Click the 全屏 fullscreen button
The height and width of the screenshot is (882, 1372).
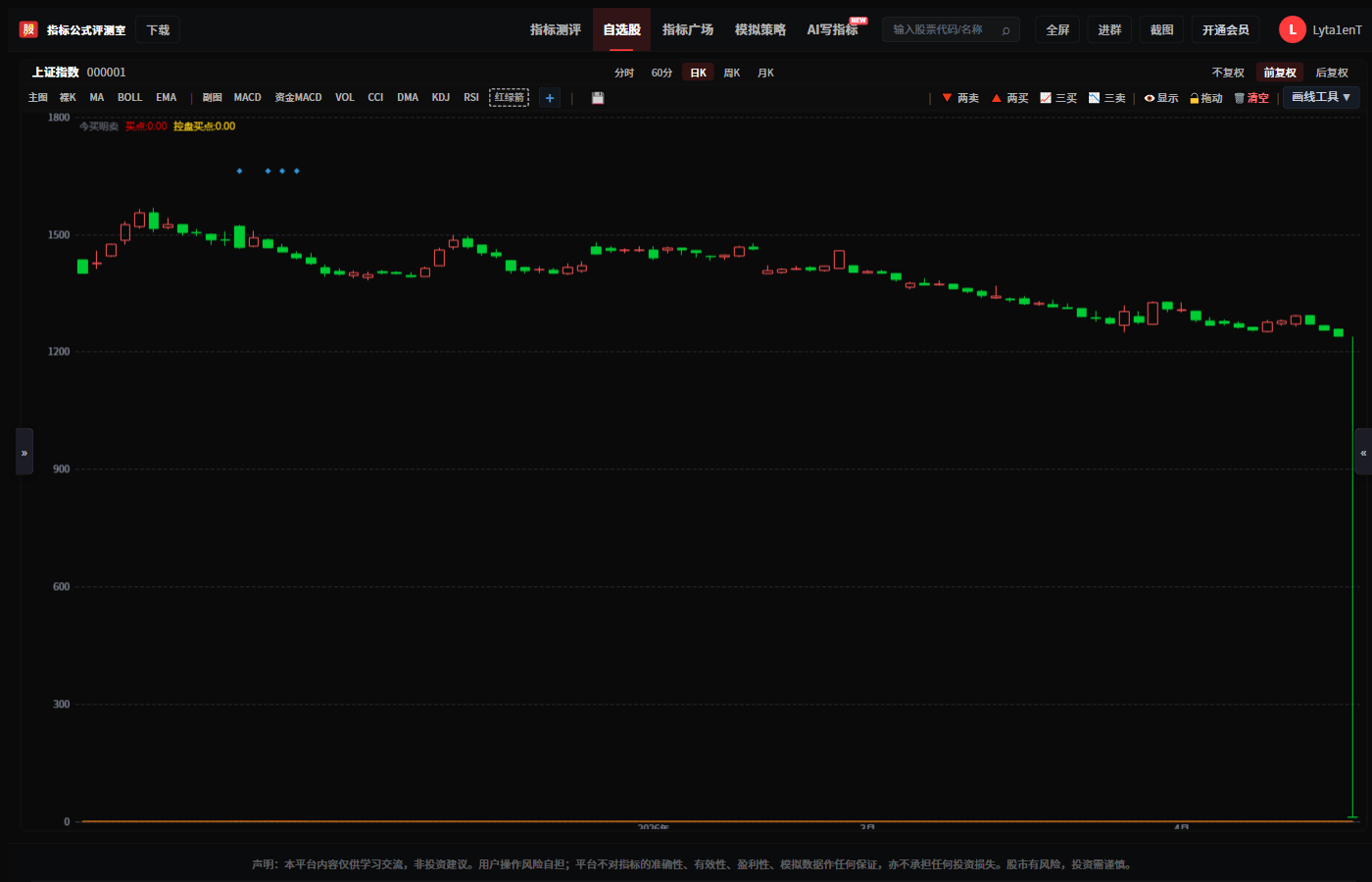(x=1057, y=30)
